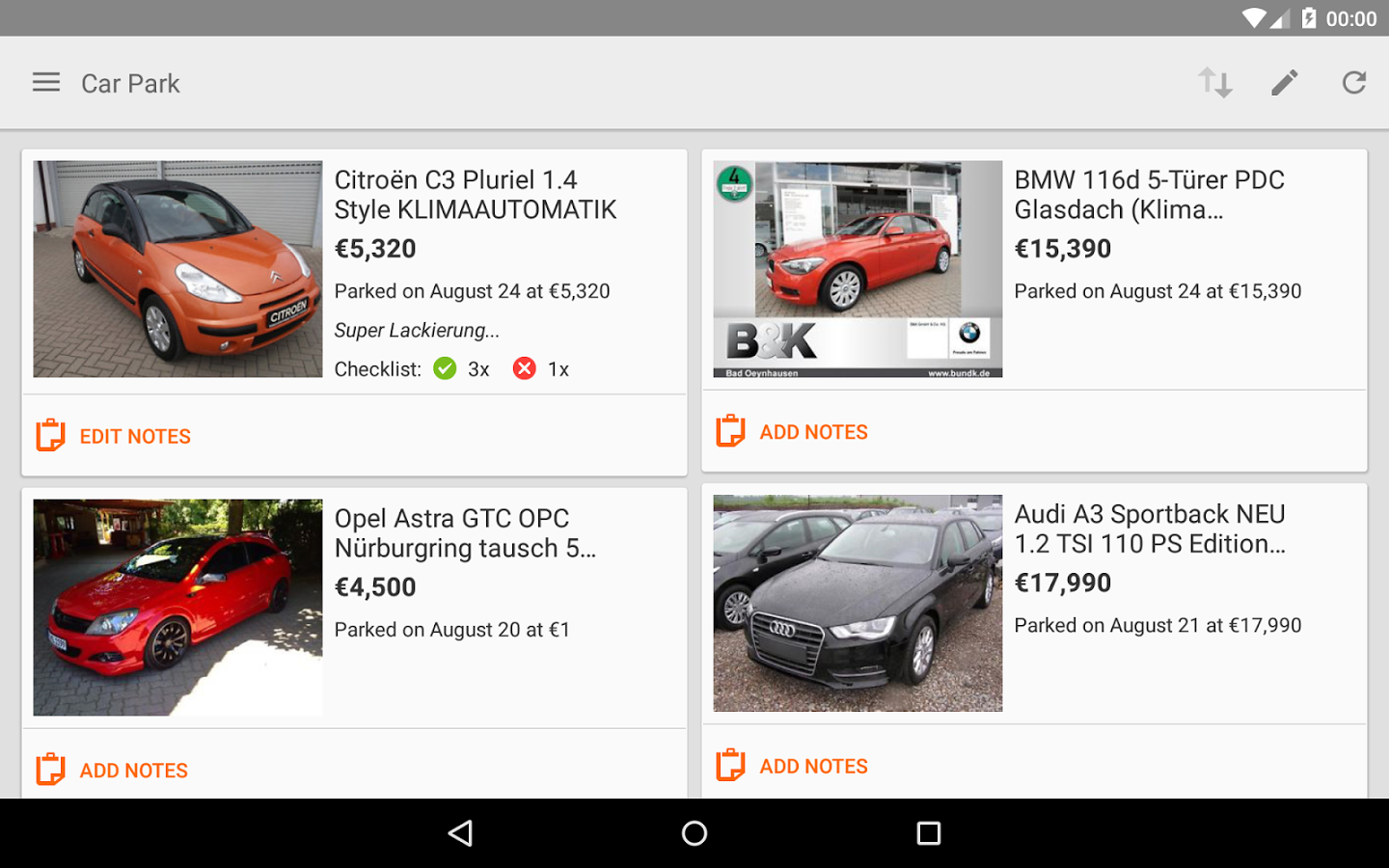Open the orange Citroën C3 photo
1389x868 pixels.
[177, 269]
